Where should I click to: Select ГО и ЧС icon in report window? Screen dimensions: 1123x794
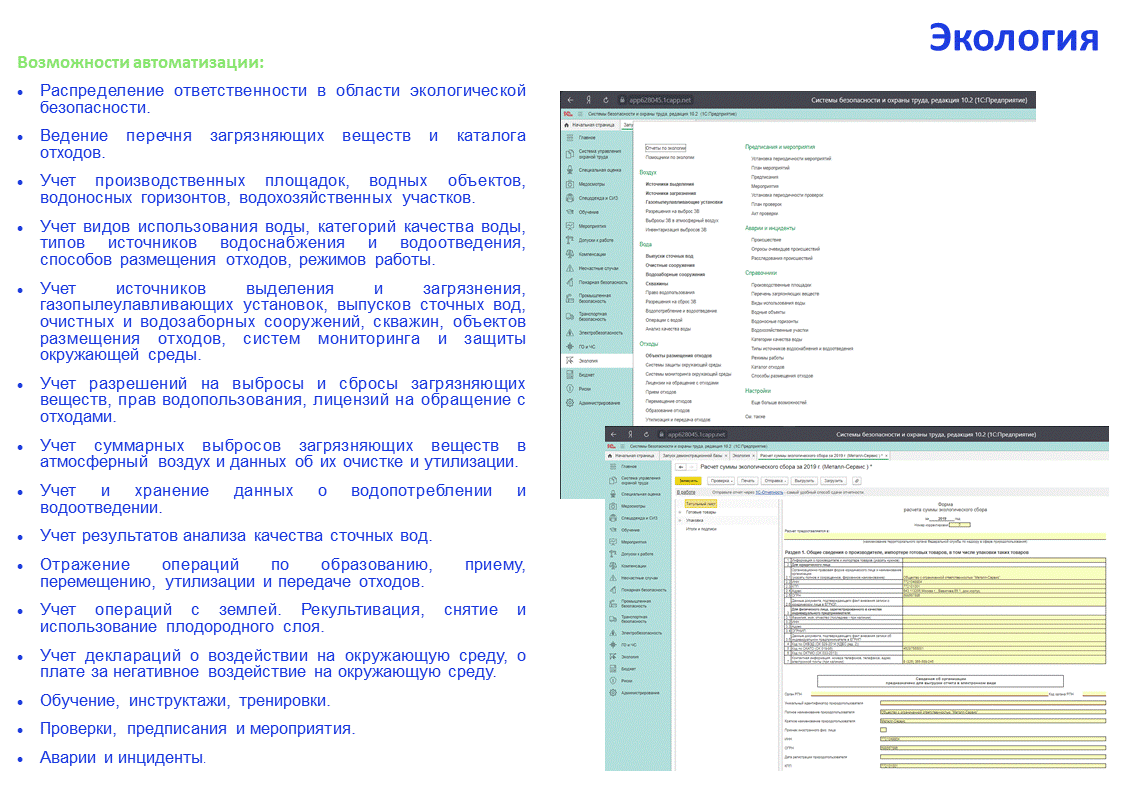point(613,645)
